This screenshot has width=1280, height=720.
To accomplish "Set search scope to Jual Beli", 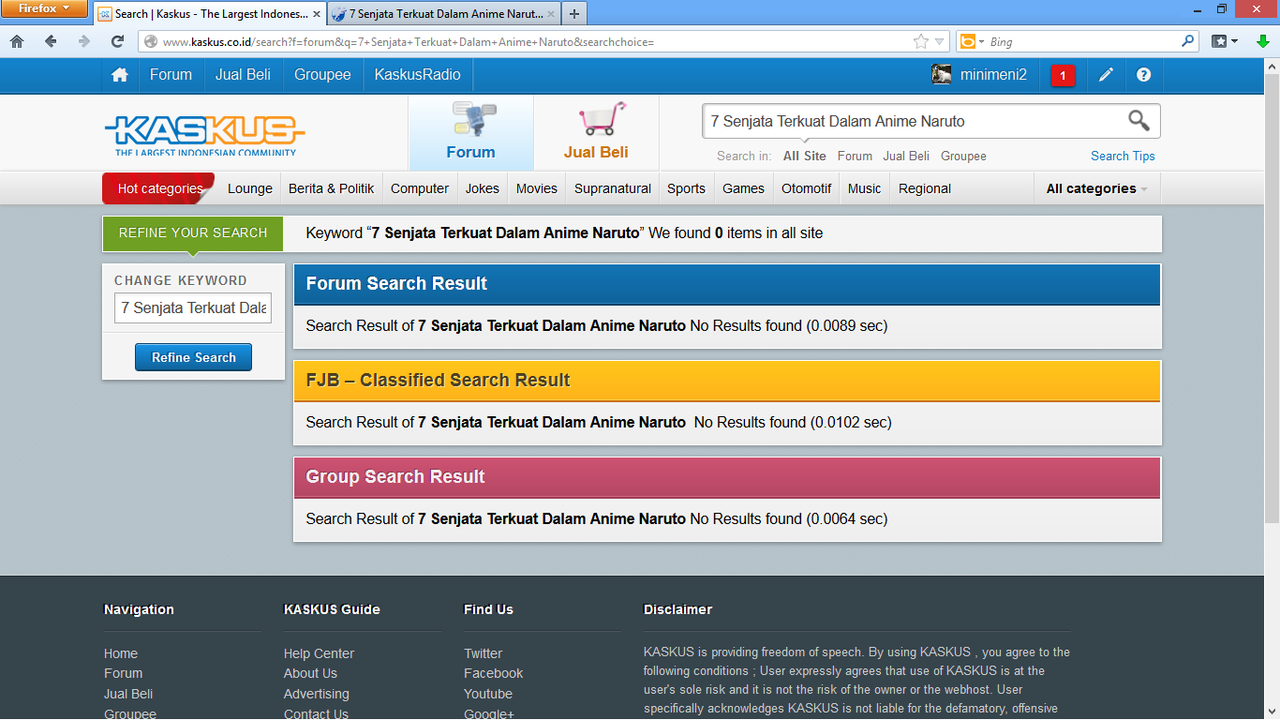I will [906, 156].
